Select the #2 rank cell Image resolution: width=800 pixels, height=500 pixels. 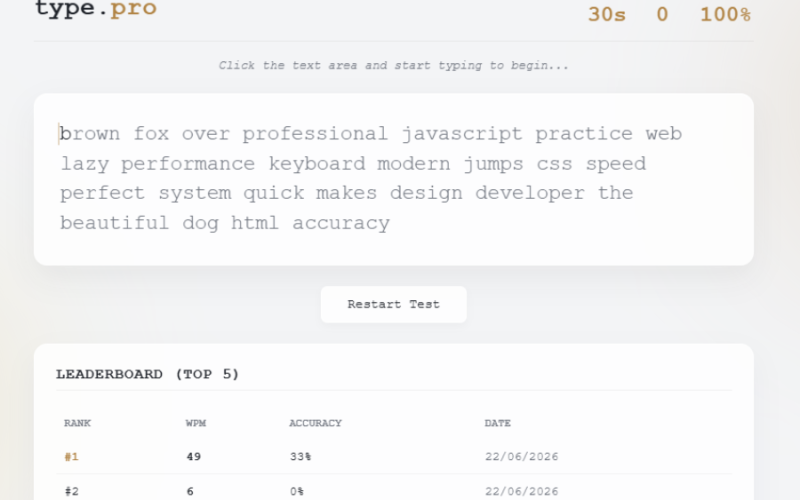(71, 491)
